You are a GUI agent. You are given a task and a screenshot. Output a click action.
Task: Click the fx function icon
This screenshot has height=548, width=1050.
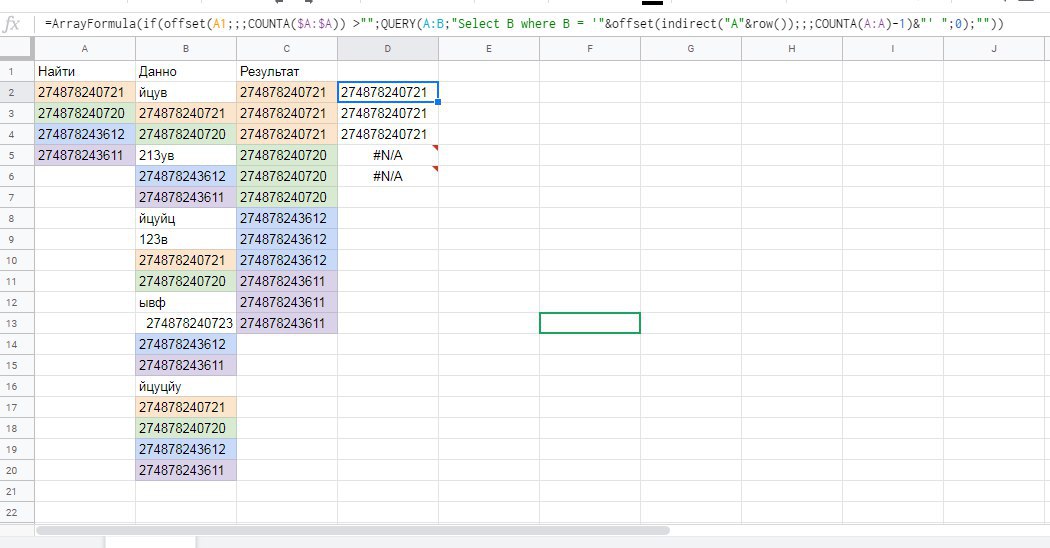[x=11, y=24]
